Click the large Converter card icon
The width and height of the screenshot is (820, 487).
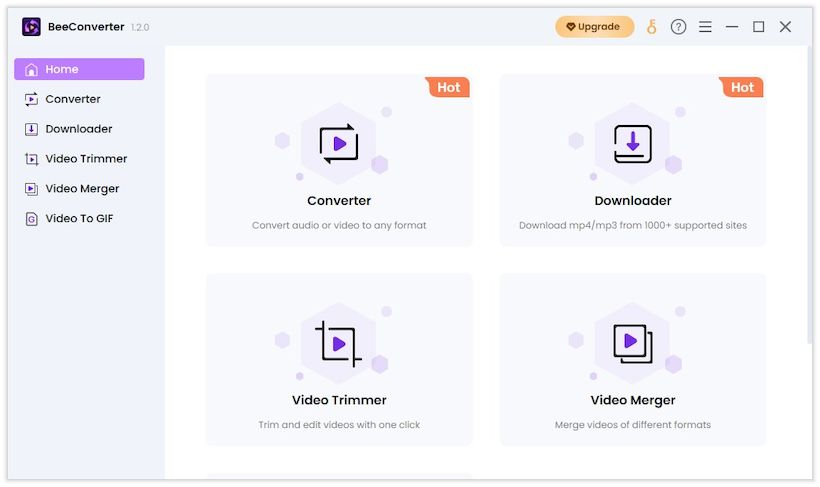[339, 143]
